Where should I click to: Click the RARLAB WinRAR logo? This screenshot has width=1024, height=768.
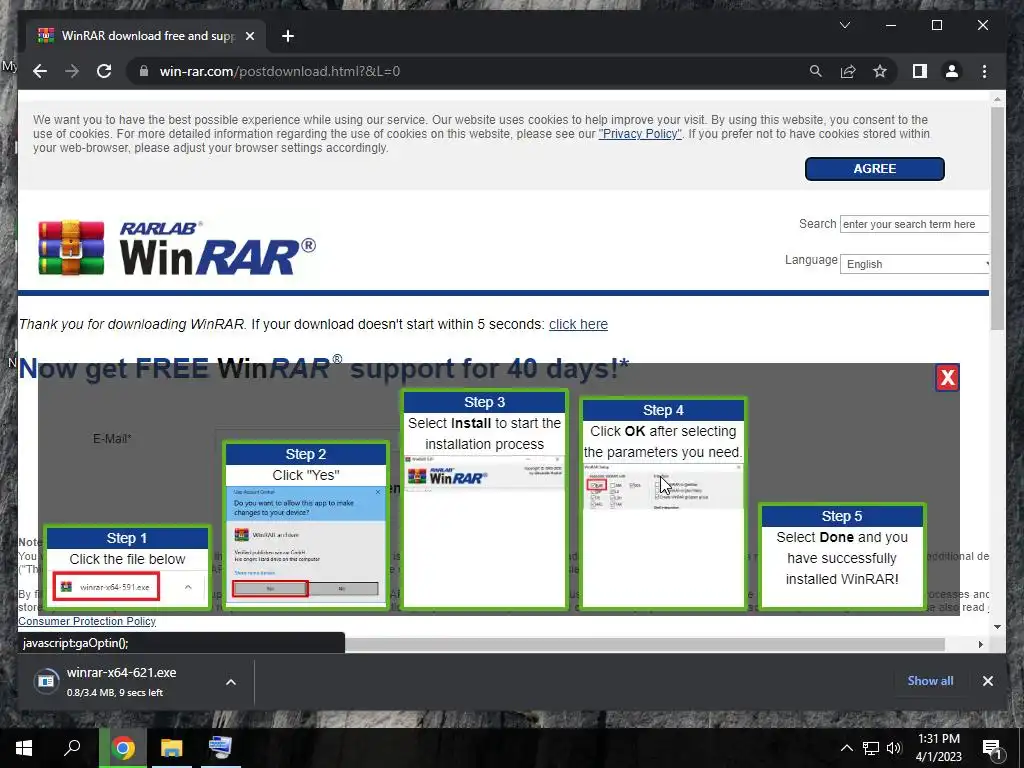click(x=176, y=248)
